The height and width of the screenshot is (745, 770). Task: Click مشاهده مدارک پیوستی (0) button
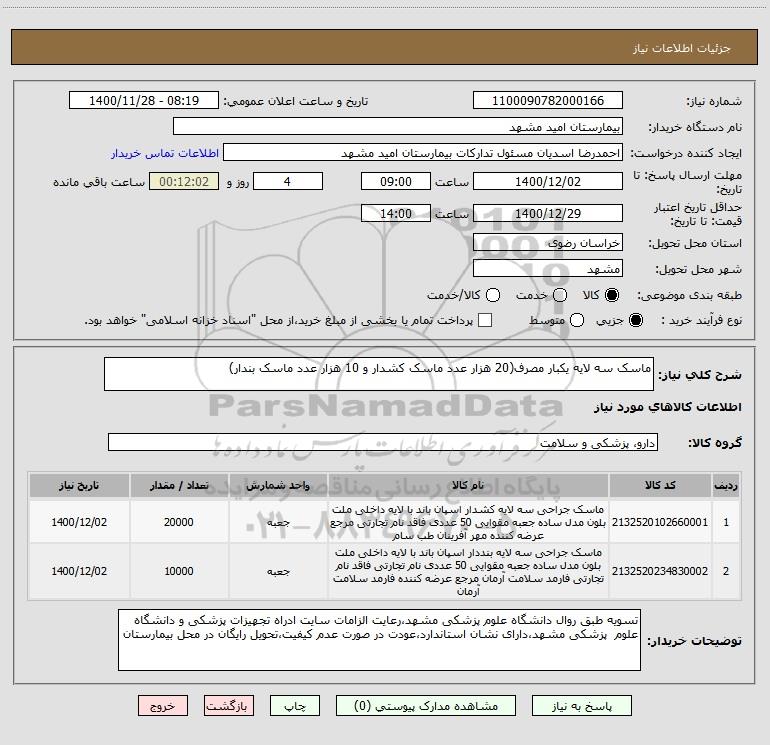pos(426,706)
